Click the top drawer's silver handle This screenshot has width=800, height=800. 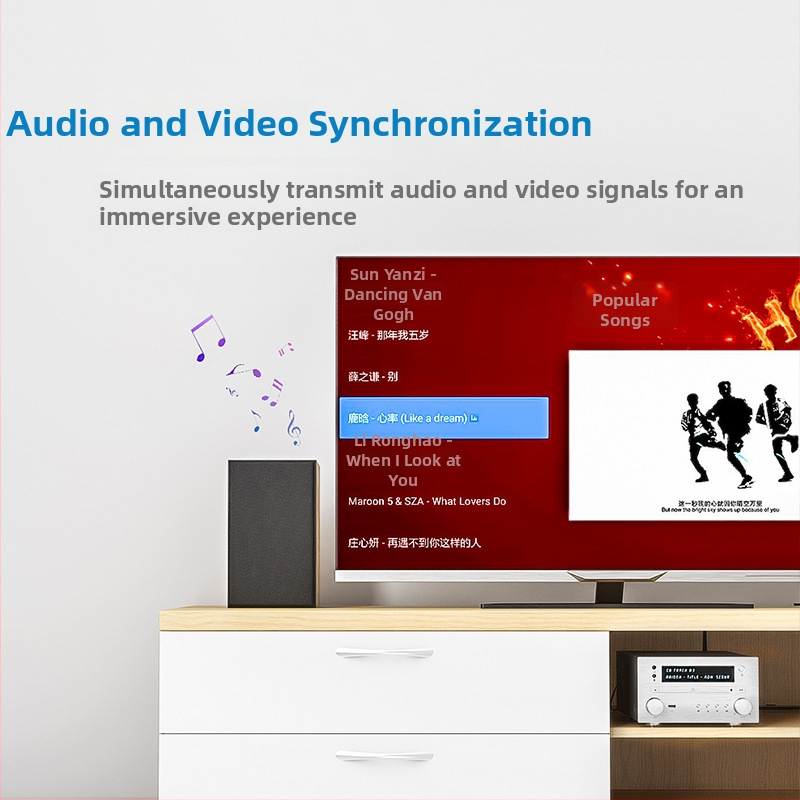click(x=384, y=654)
